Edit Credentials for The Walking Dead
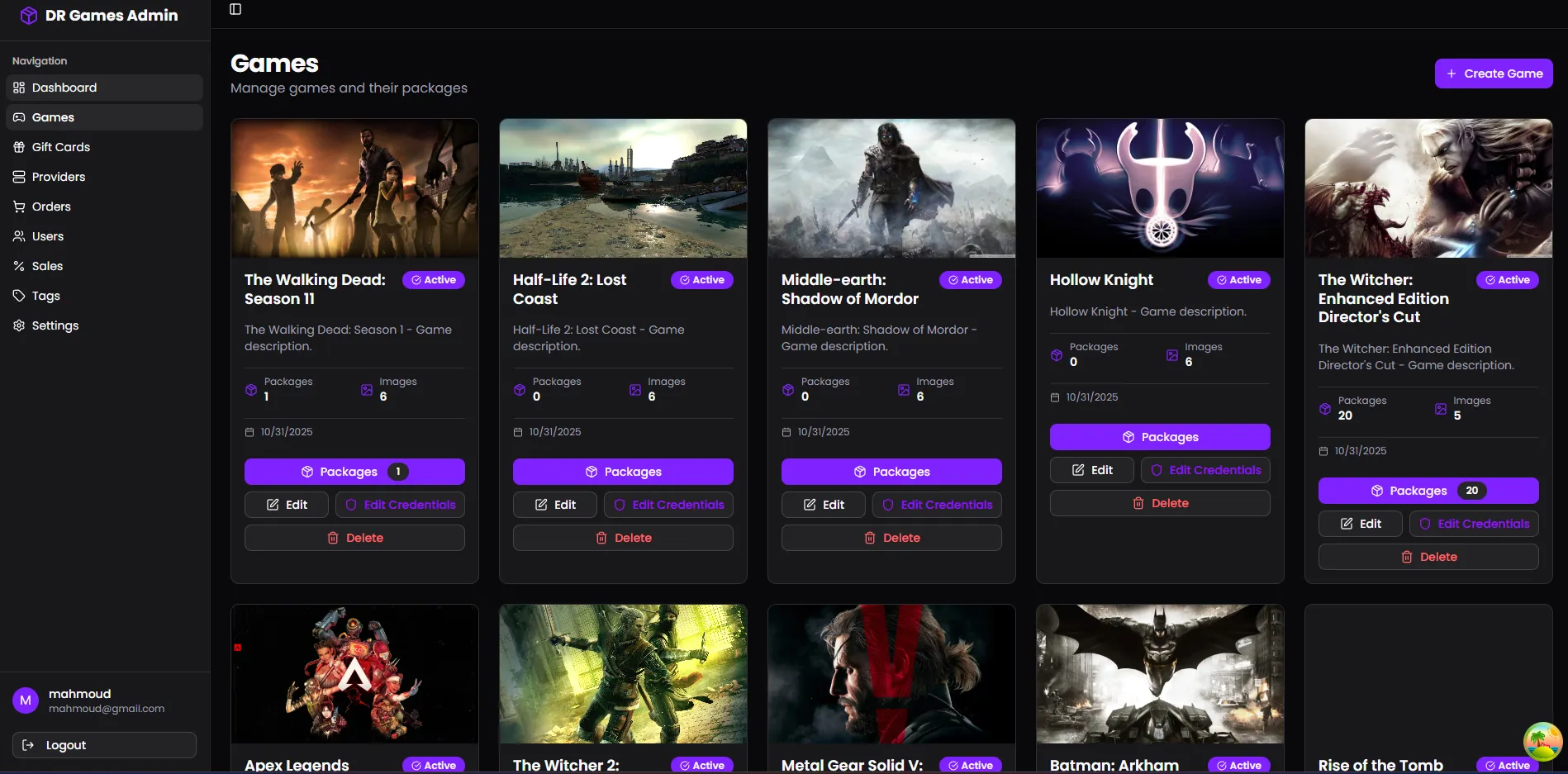The width and height of the screenshot is (1568, 774). [400, 505]
